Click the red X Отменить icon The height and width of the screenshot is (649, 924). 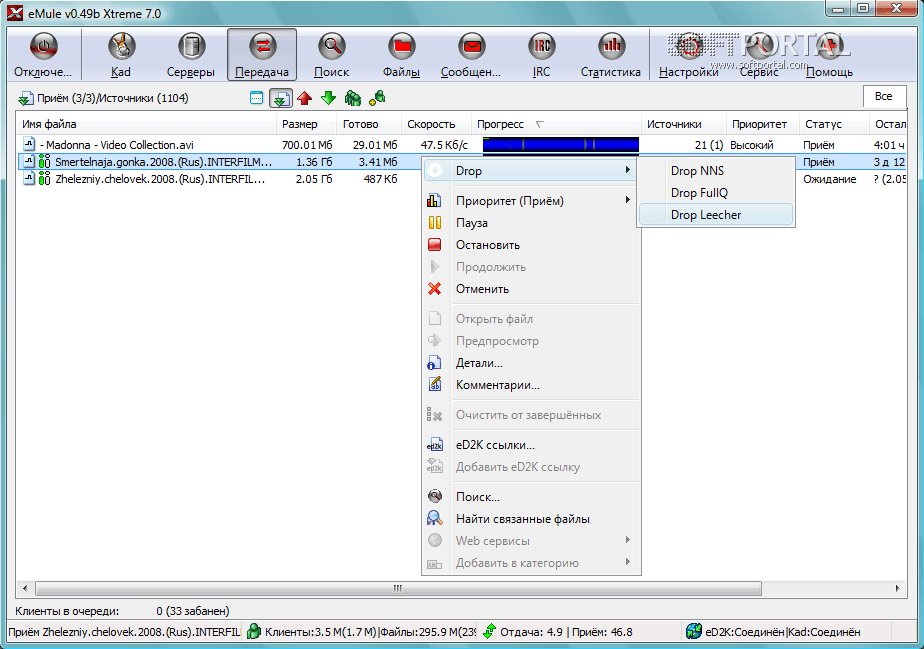coord(434,289)
